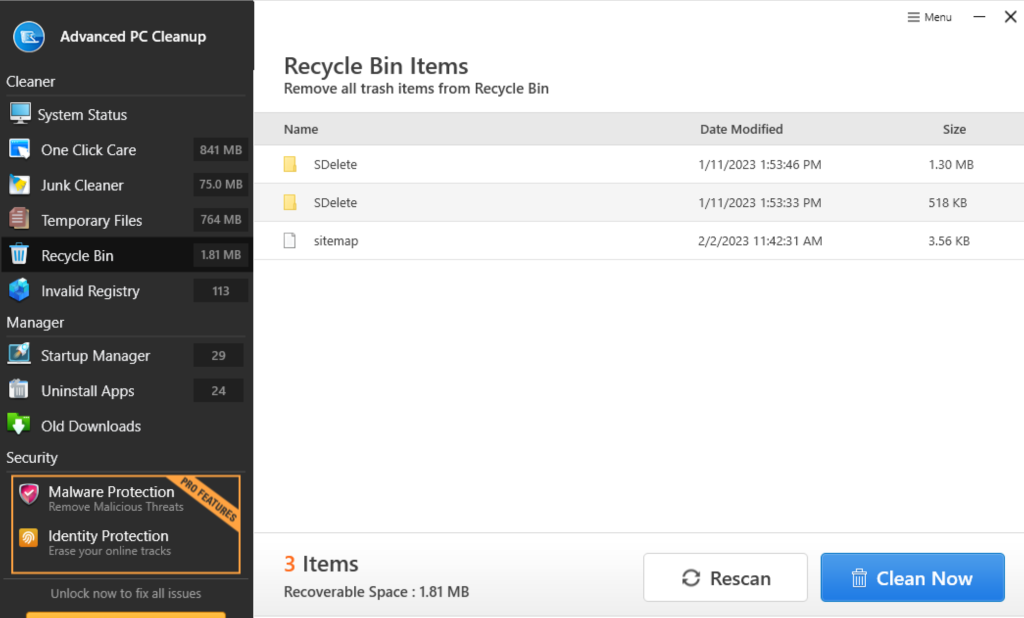Screen dimensions: 1024x618
Task: Click the 764 MB Temporary Files badge
Action: click(221, 220)
